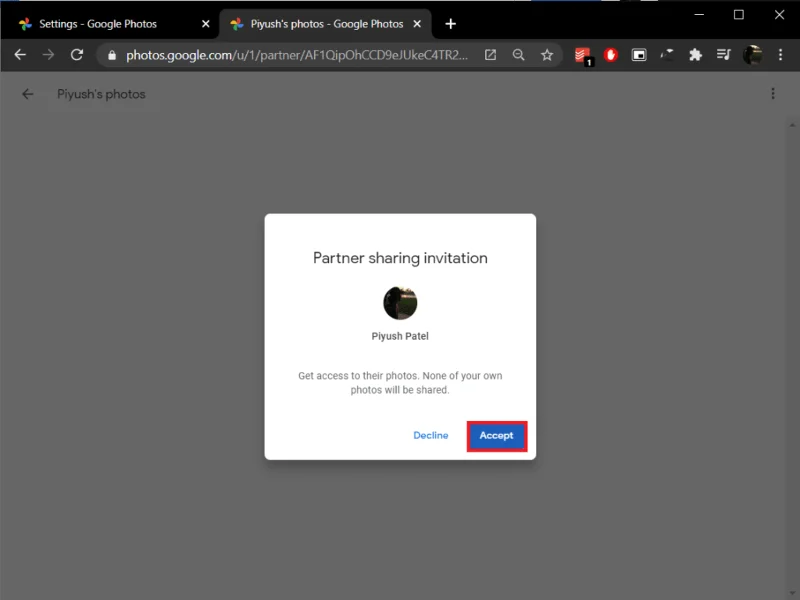The width and height of the screenshot is (800, 600).
Task: Click the Google Photos favicon on Settings tab
Action: [x=25, y=24]
